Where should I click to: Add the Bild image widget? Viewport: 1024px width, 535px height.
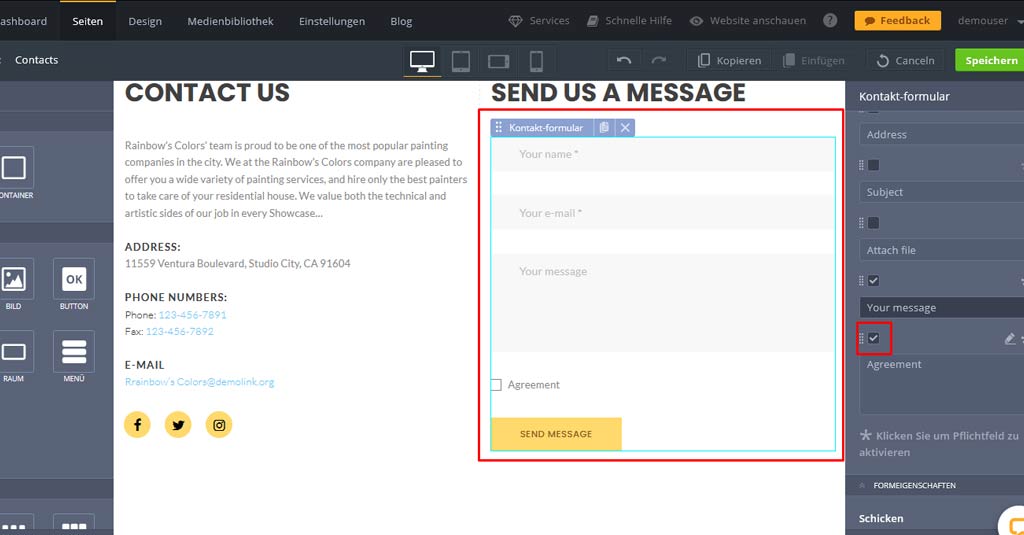pos(14,279)
